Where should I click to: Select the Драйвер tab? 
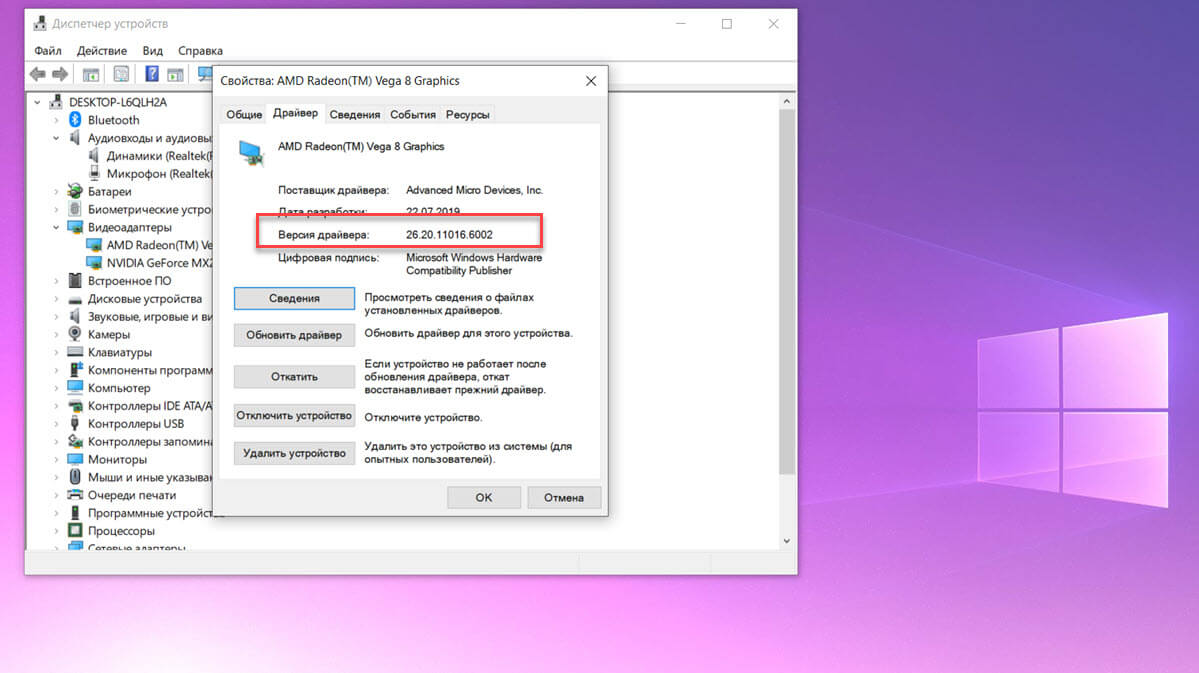click(295, 113)
